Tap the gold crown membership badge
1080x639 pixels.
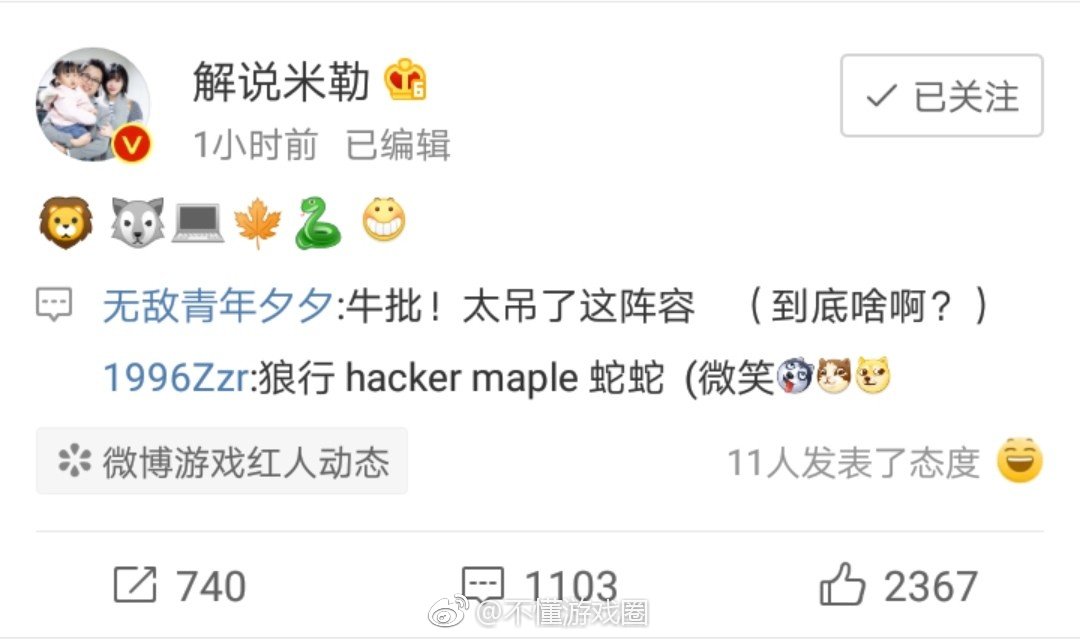click(x=406, y=80)
